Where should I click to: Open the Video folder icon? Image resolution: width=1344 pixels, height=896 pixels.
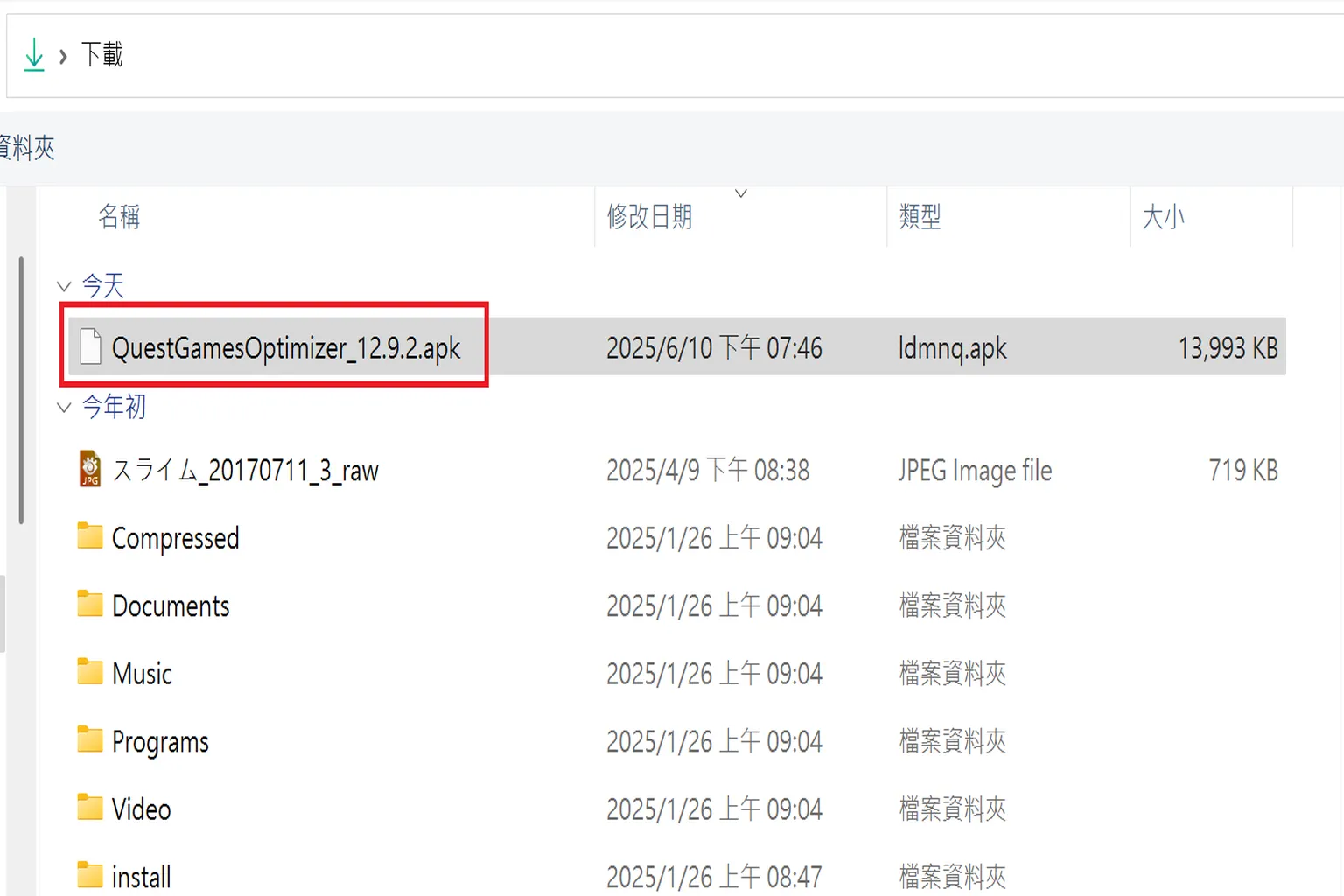click(90, 808)
